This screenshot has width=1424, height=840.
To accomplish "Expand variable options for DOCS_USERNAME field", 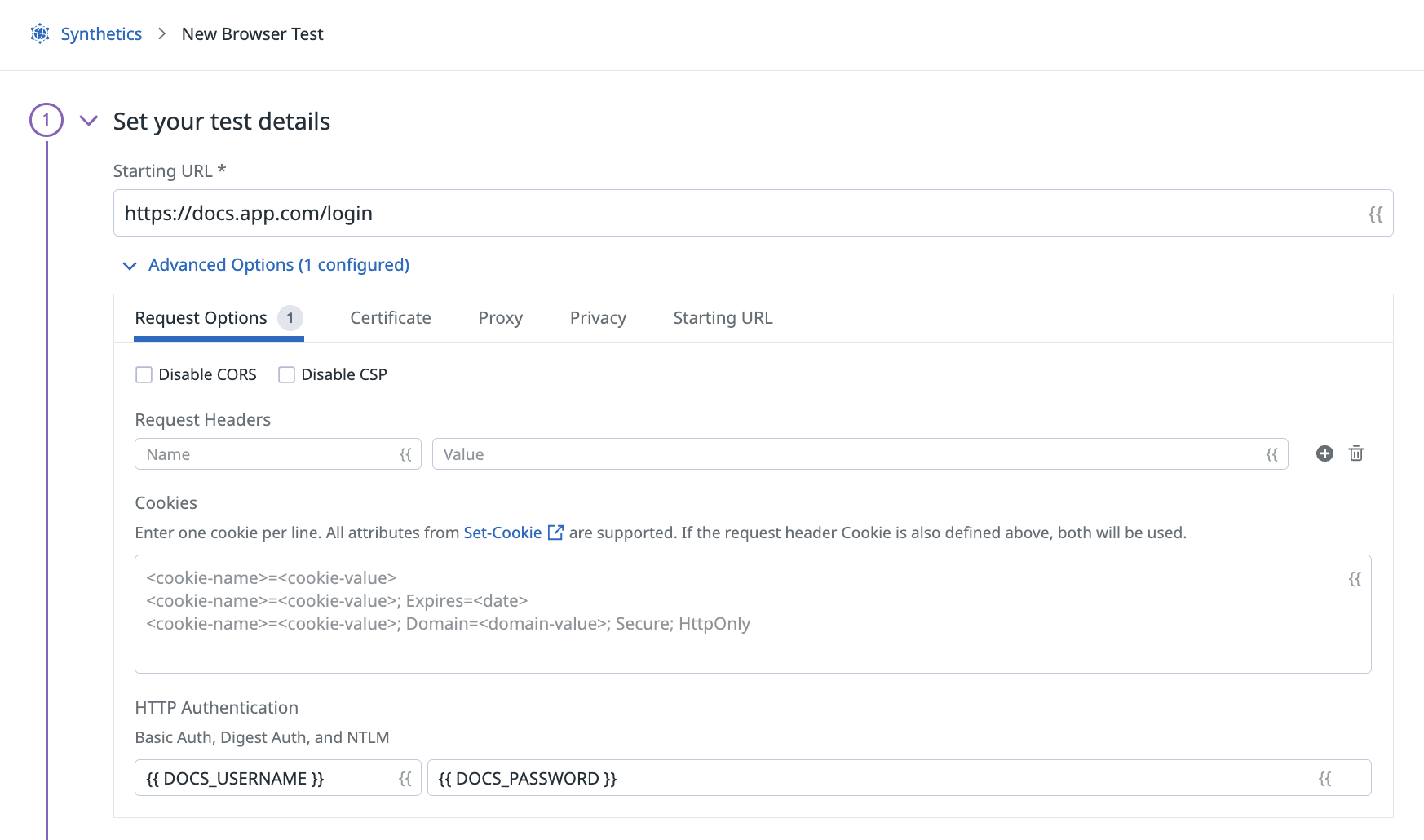I will point(405,778).
